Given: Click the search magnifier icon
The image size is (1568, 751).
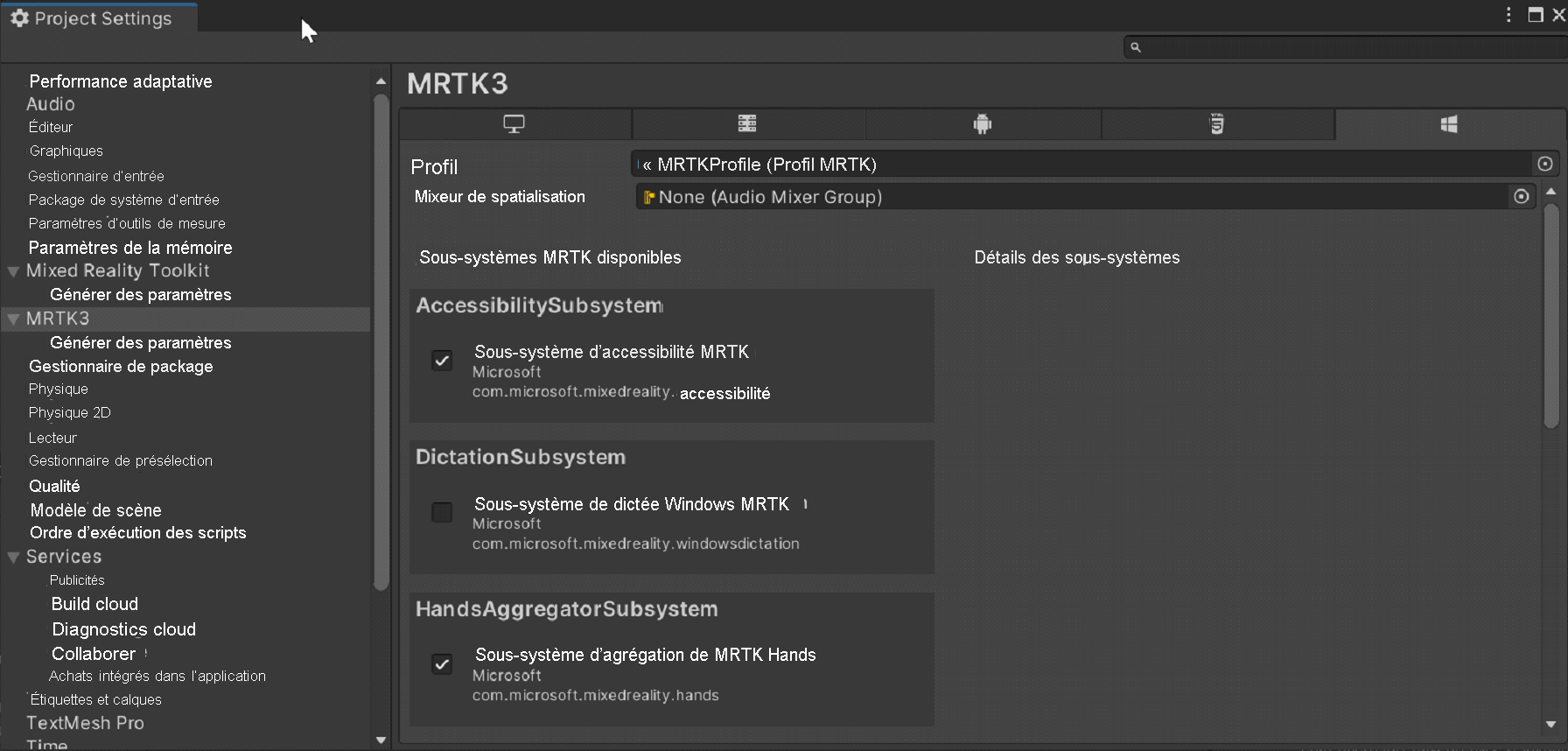Looking at the screenshot, I should point(1136,47).
